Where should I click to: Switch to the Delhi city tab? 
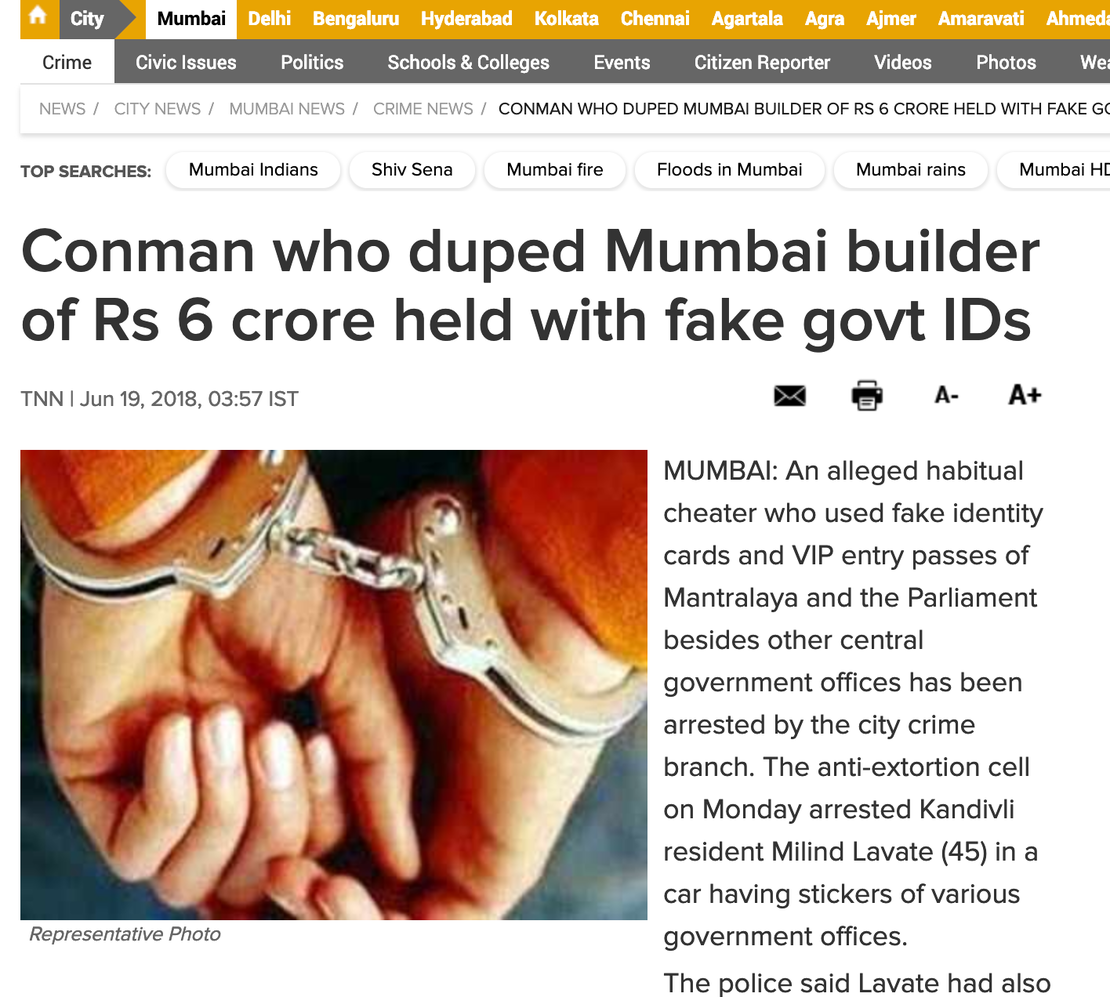click(269, 18)
